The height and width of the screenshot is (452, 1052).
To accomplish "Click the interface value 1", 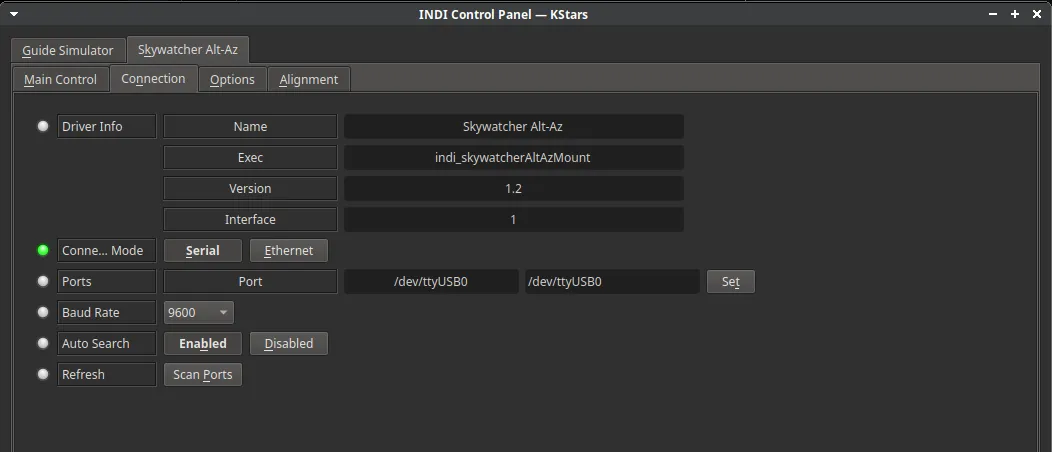I will tap(514, 219).
